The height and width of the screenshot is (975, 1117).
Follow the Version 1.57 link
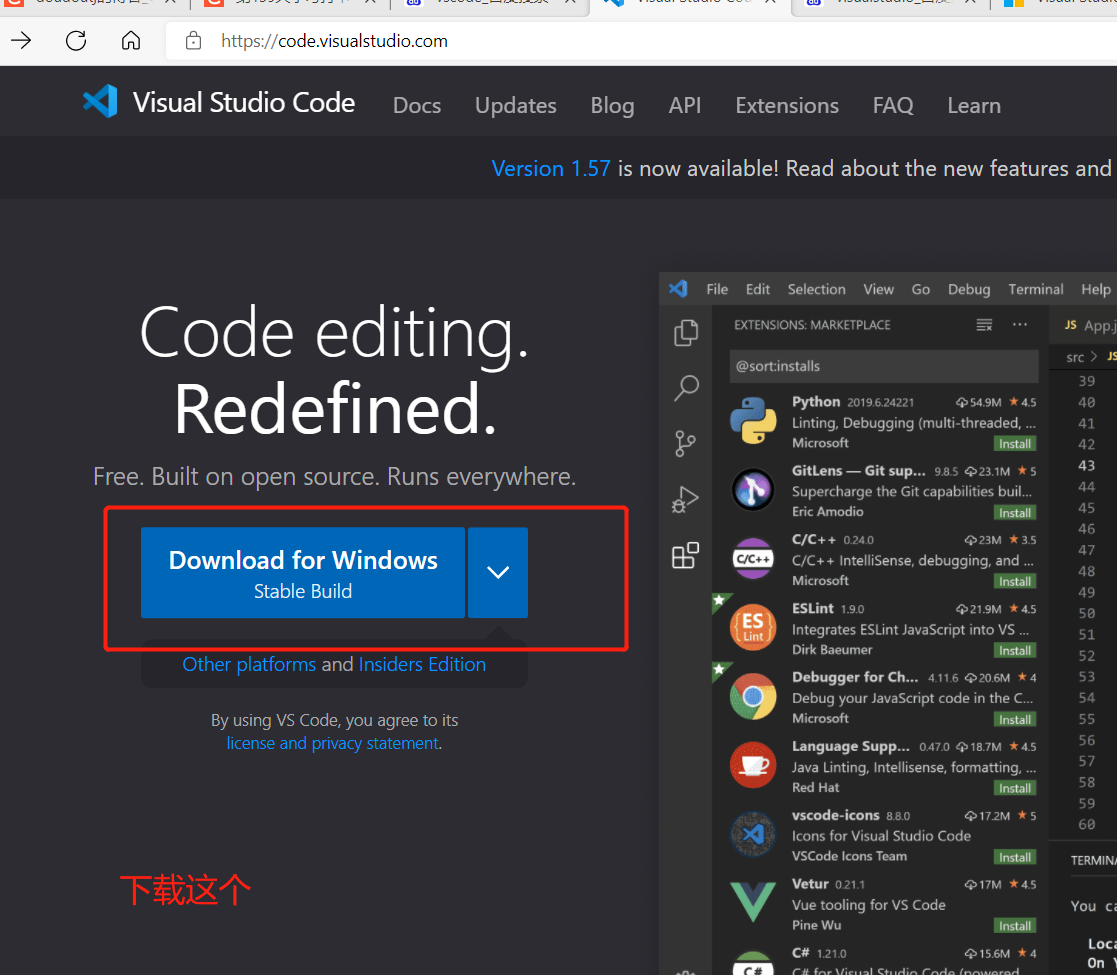[x=551, y=169]
